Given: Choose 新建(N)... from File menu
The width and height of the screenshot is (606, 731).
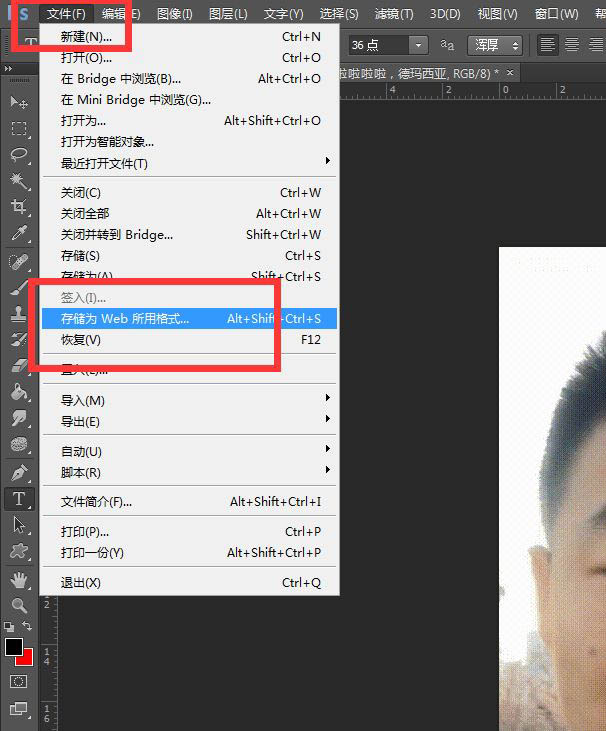Looking at the screenshot, I should tap(190, 36).
